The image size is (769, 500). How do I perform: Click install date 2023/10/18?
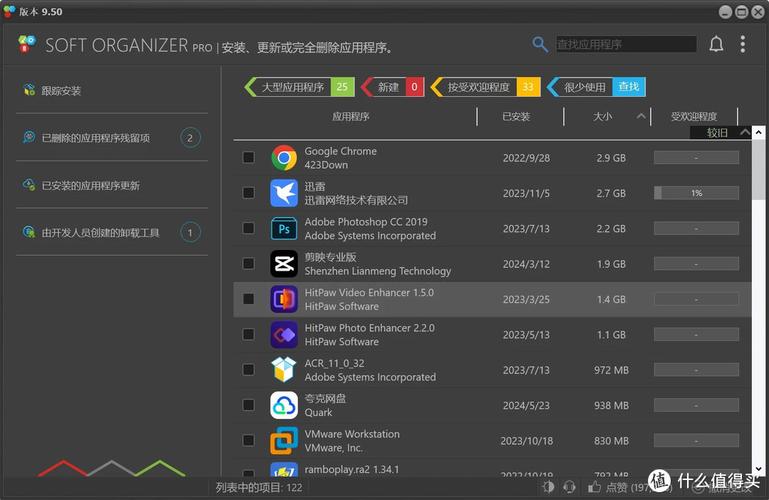[526, 441]
